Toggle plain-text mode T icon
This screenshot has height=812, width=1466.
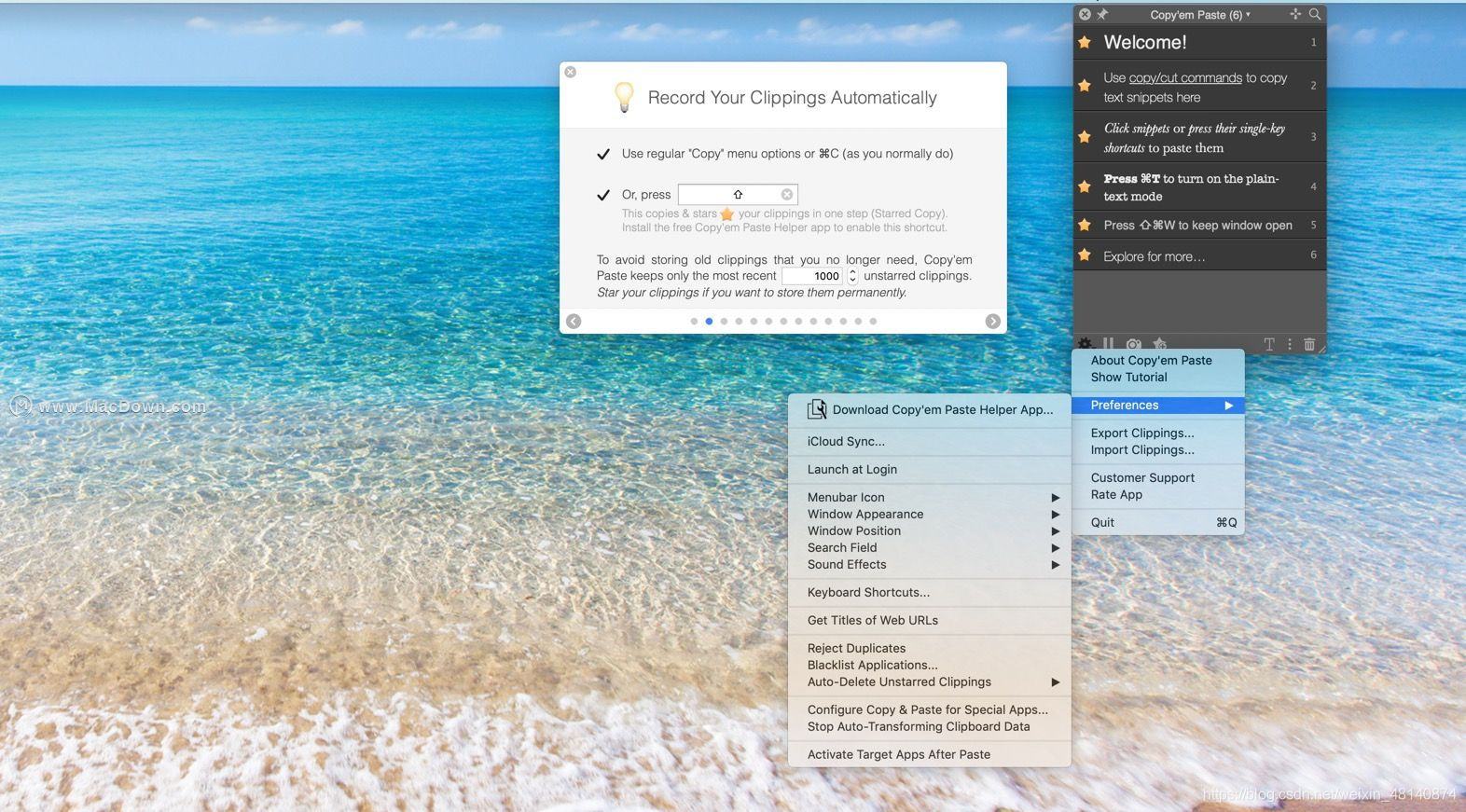tap(1268, 344)
